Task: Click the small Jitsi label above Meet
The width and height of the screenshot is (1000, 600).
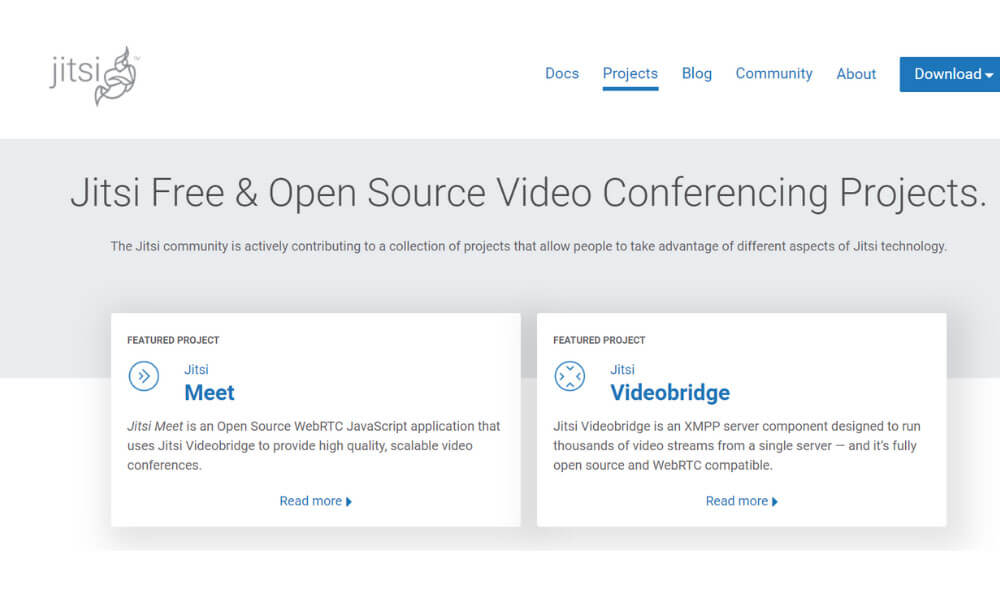Action: tap(196, 369)
